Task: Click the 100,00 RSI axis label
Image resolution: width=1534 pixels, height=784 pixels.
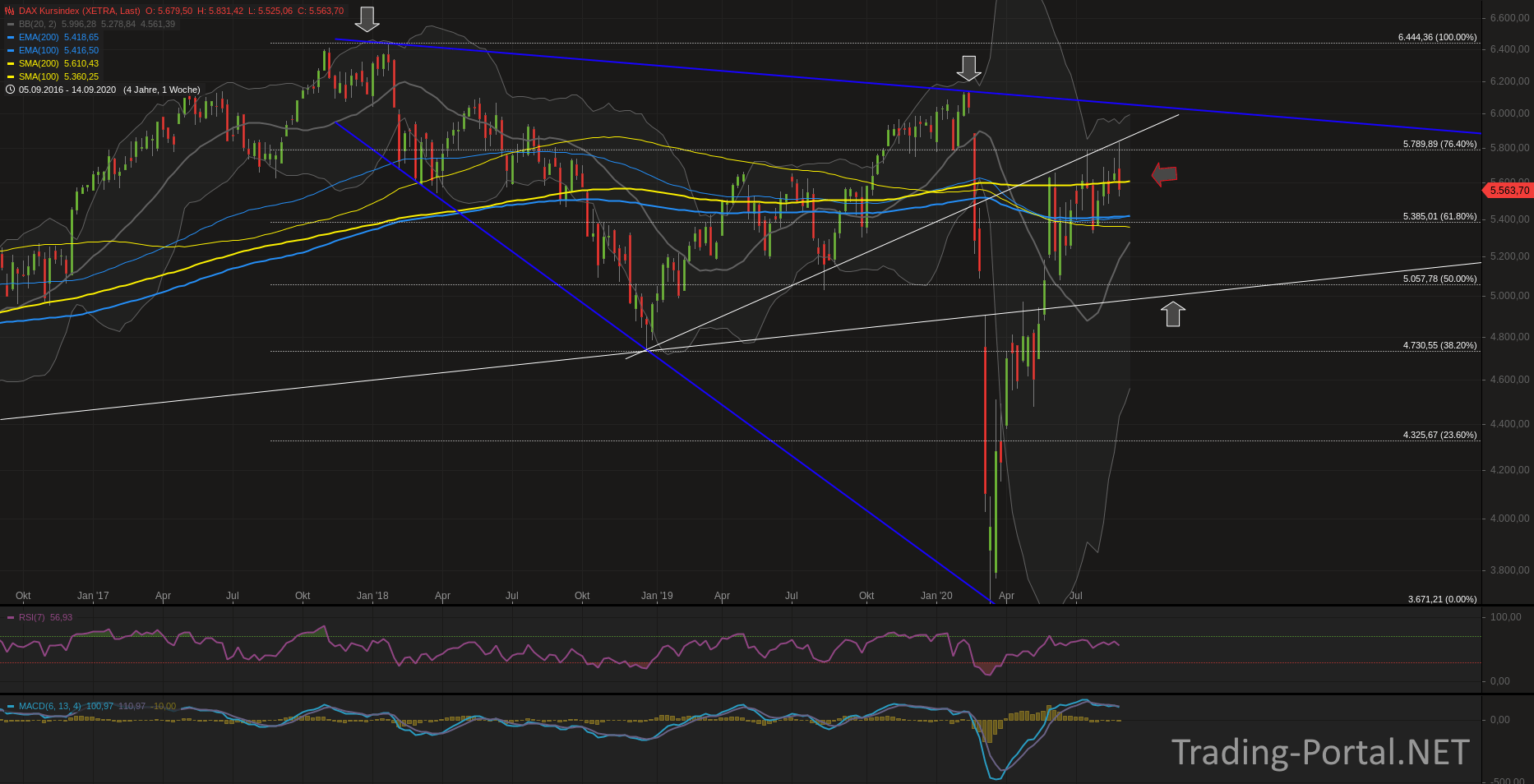Action: click(1506, 616)
